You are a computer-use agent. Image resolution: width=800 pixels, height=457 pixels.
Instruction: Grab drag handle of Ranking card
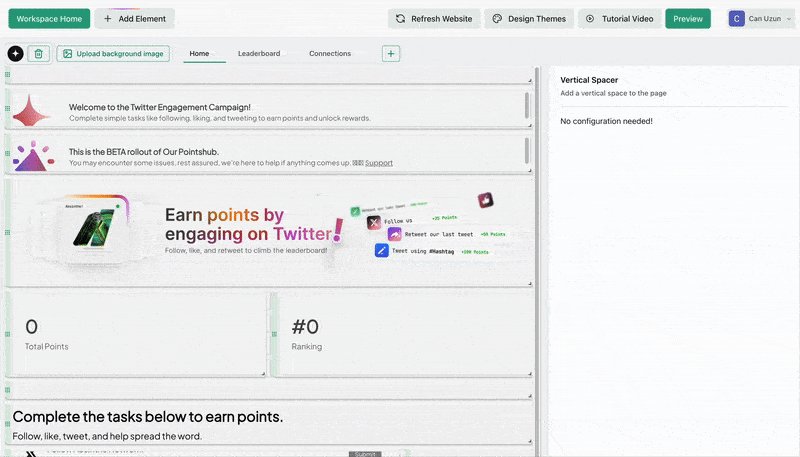274,334
